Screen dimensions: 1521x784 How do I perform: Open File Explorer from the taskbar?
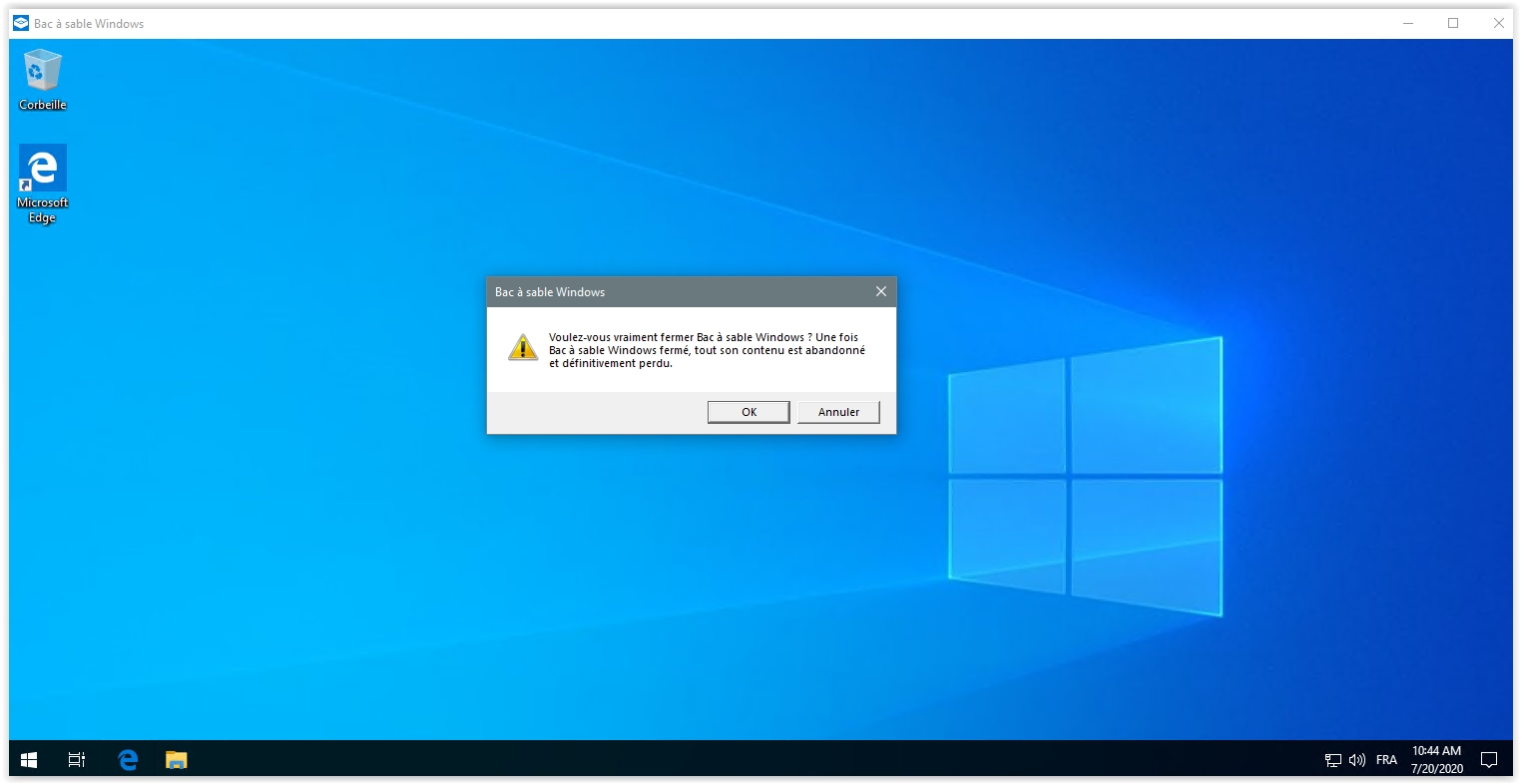[176, 760]
